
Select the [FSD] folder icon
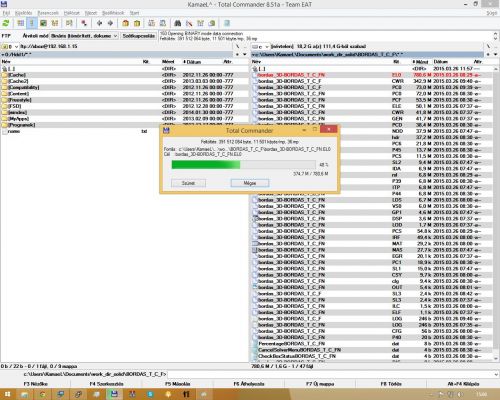point(4,106)
